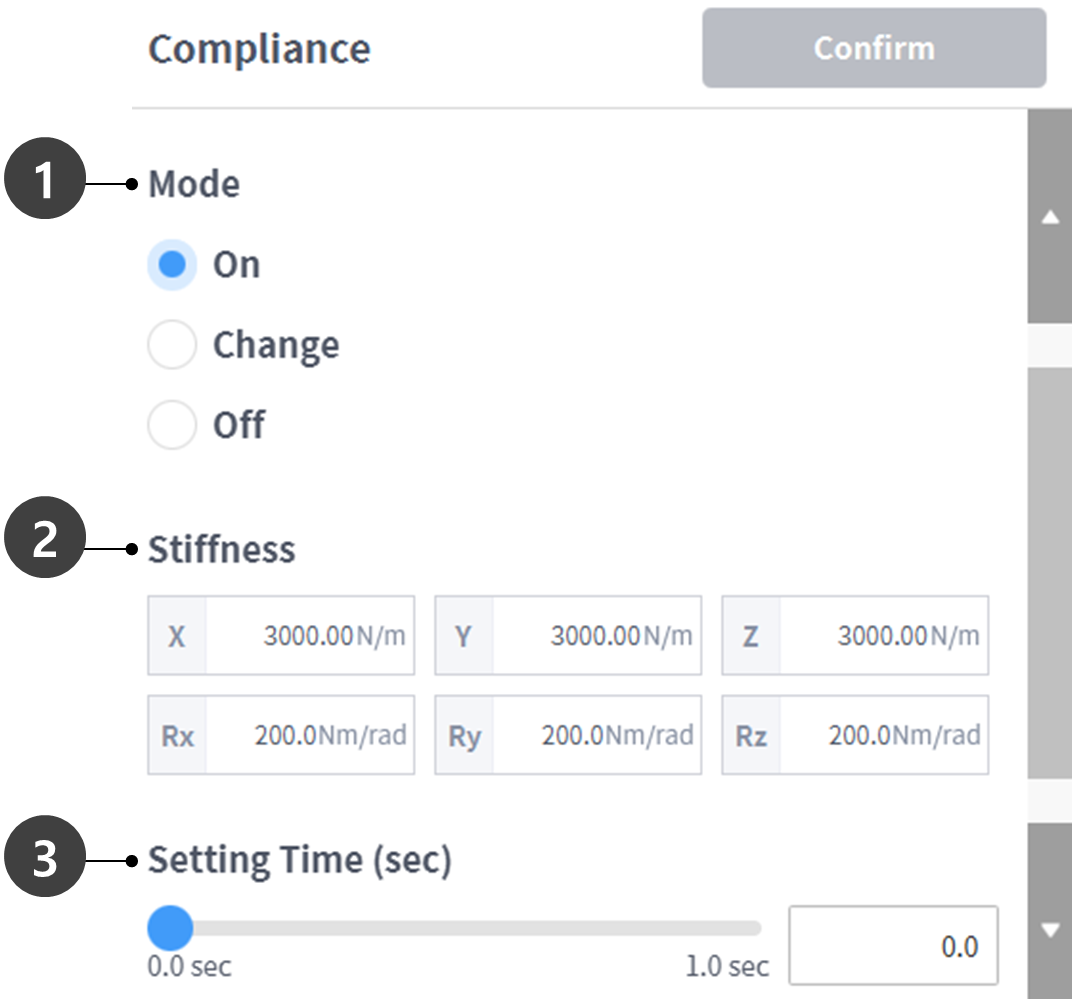
Task: Click the Rx stiffness input field
Action: [305, 736]
